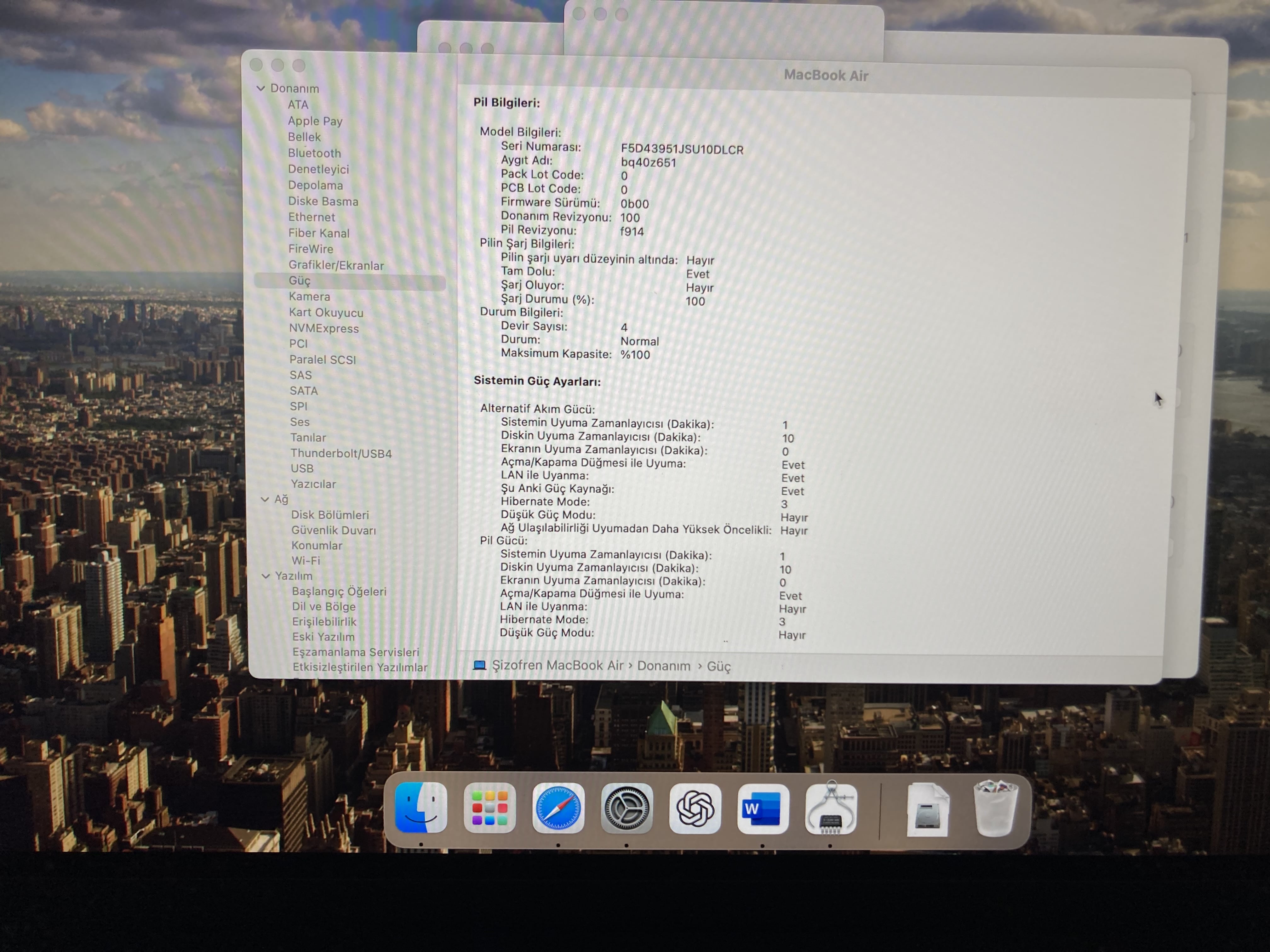Viewport: 1270px width, 952px height.
Task: Click the Maksimum Kapasite value %100
Action: click(x=635, y=354)
